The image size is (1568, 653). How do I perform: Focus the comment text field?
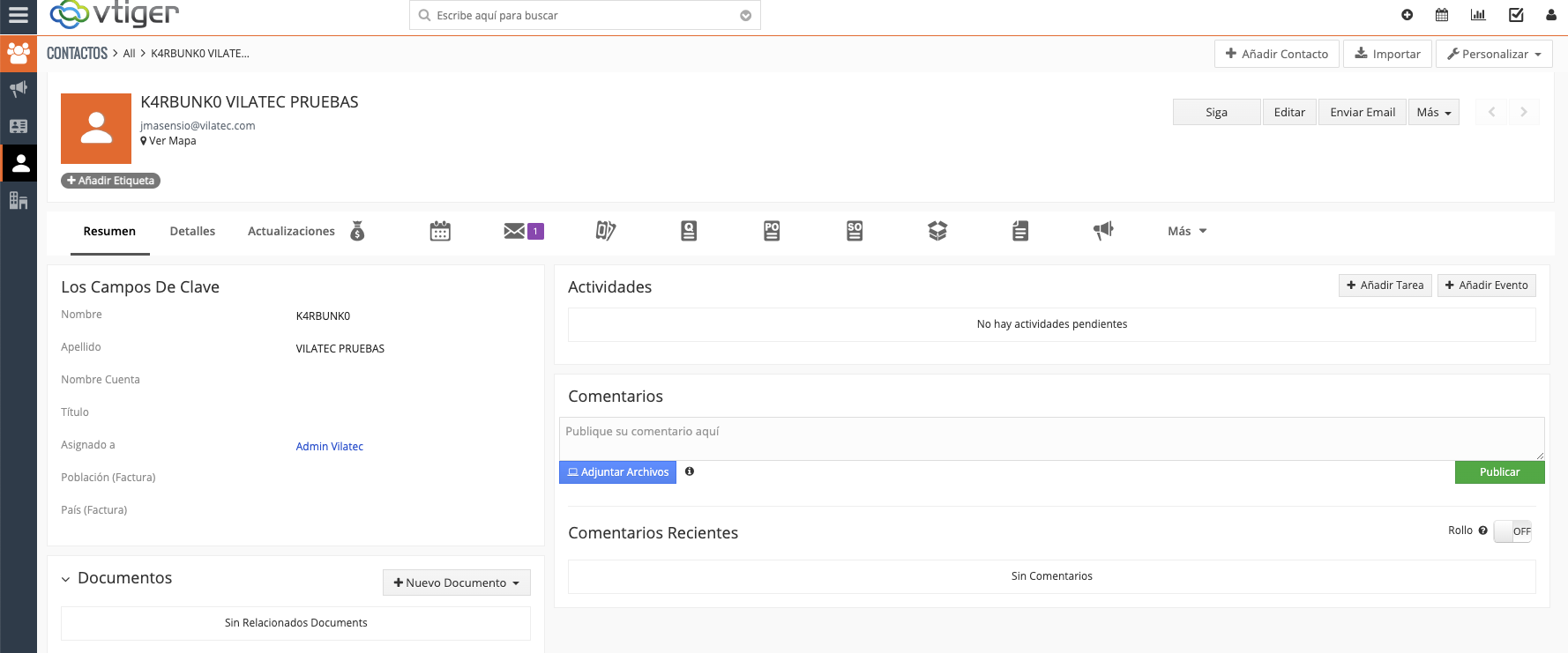(1051, 438)
